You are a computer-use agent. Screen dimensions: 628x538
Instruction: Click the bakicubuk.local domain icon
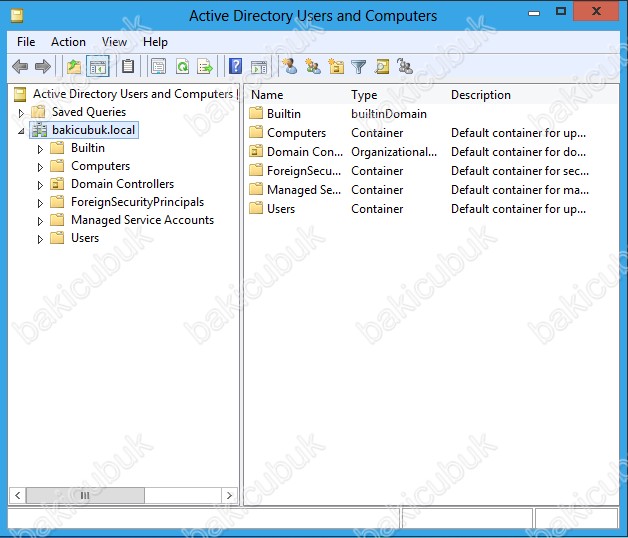click(39, 130)
